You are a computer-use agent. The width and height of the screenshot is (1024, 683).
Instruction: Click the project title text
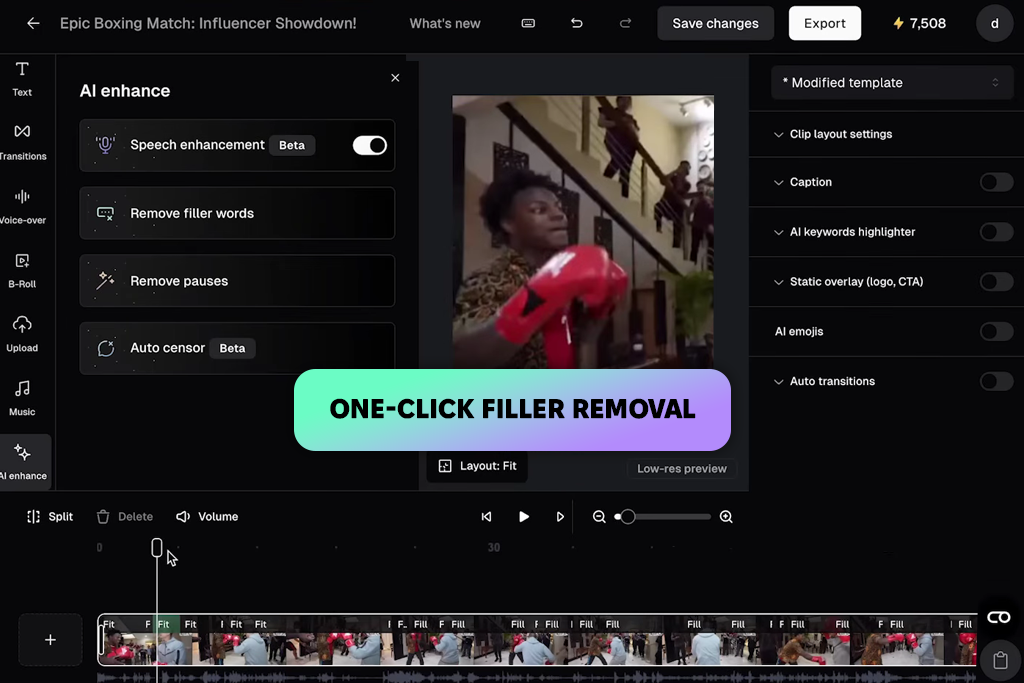[x=208, y=24]
